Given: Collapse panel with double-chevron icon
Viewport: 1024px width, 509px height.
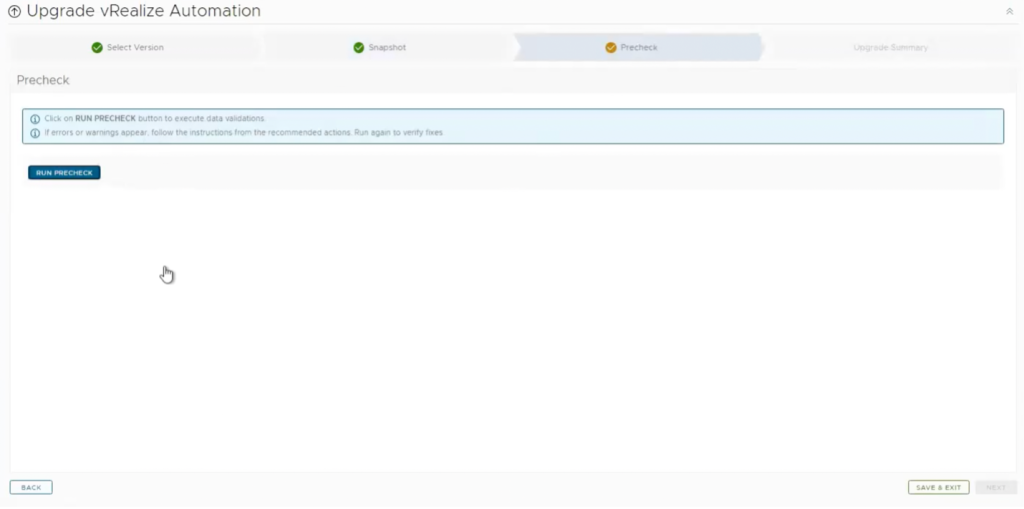Looking at the screenshot, I should (1009, 12).
